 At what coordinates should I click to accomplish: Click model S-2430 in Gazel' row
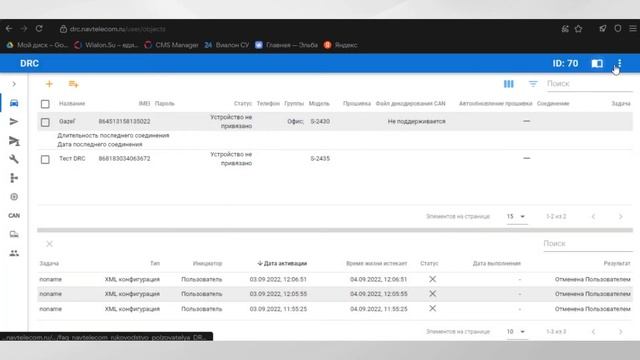tap(320, 121)
